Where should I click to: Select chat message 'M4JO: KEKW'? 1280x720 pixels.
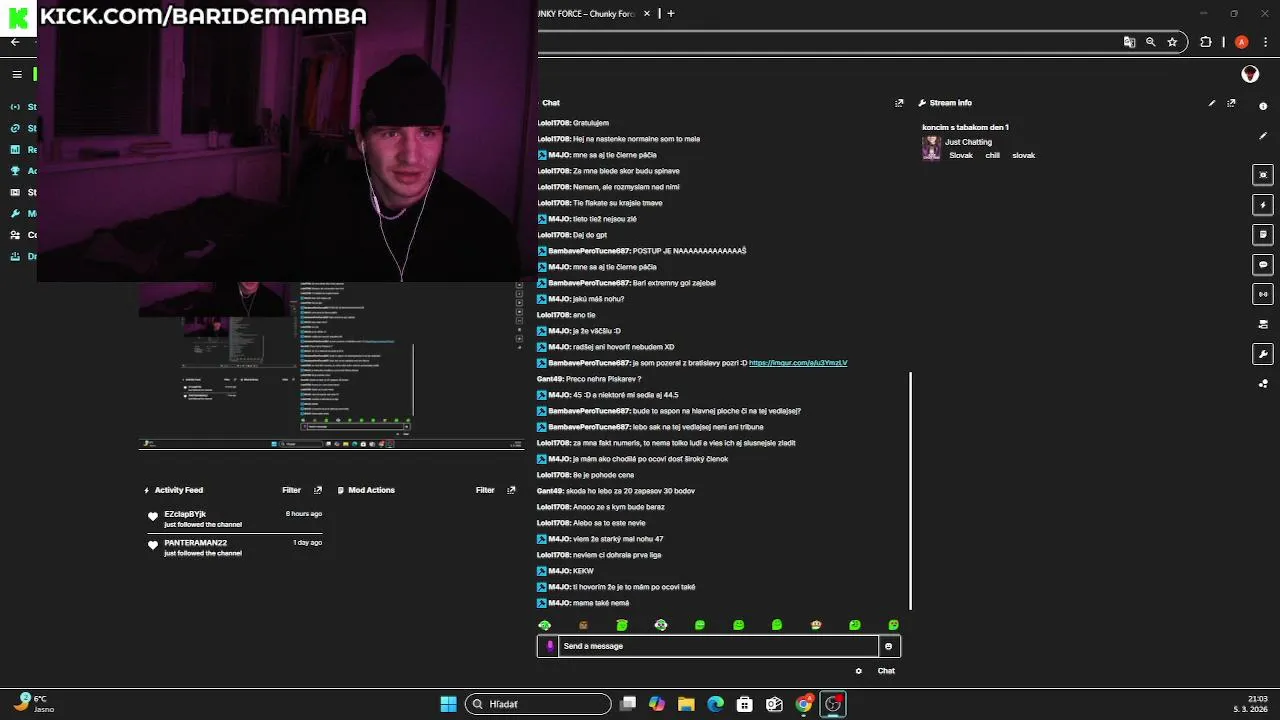[x=566, y=571]
